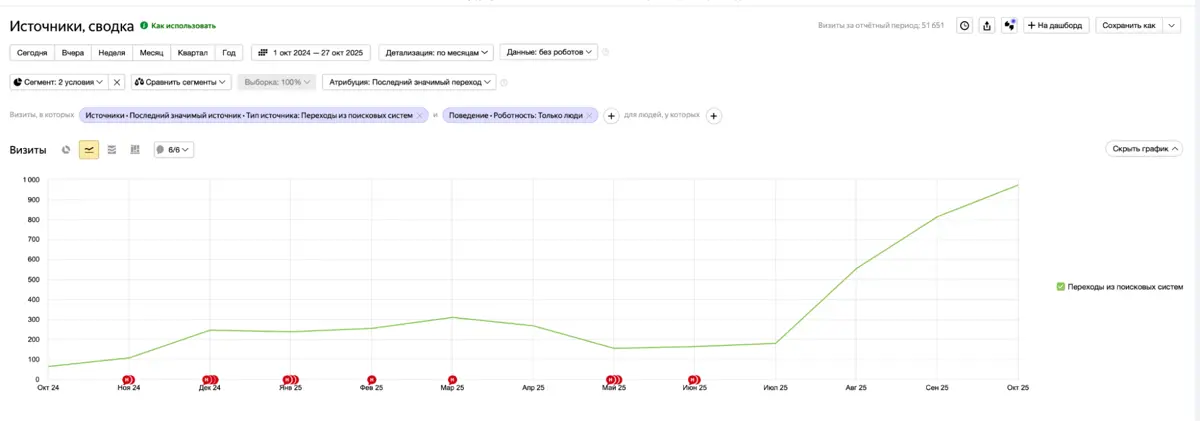Select the line chart view icon
The width and height of the screenshot is (1200, 421).
[89, 150]
